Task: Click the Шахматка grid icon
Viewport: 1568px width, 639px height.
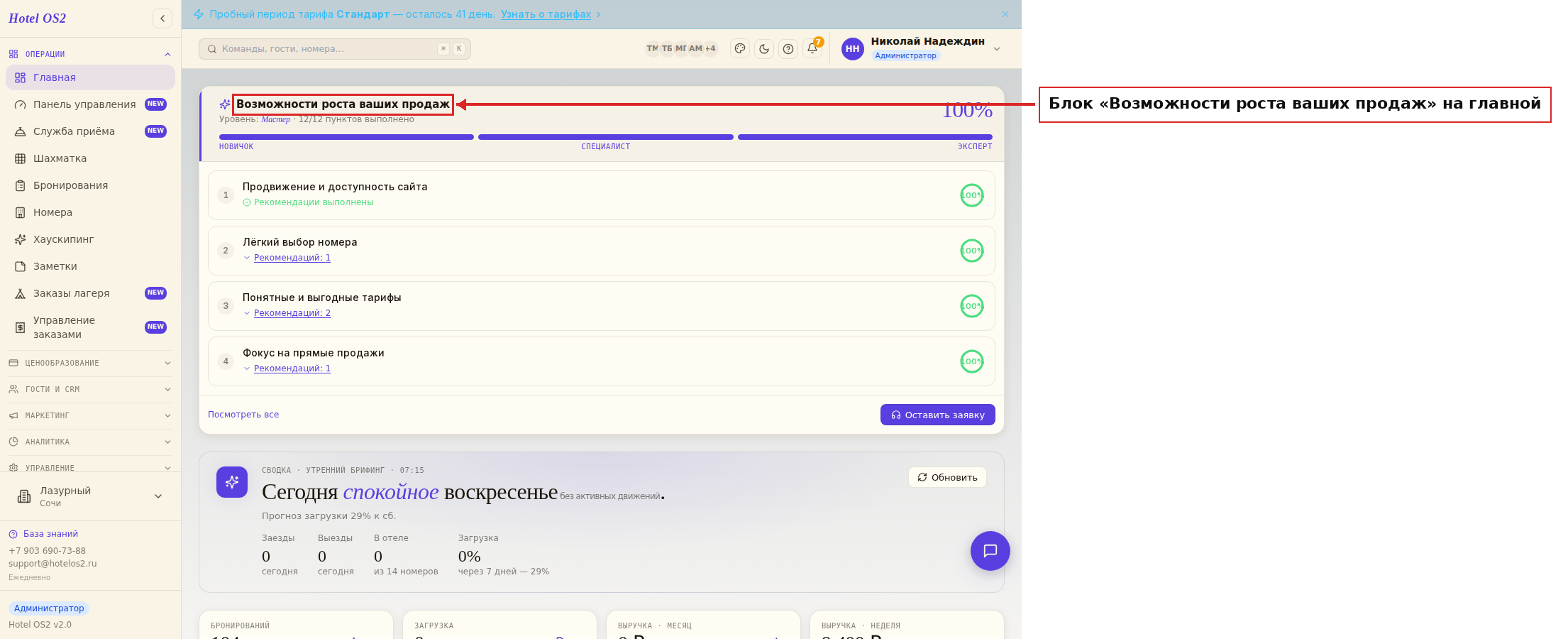Action: (21, 158)
